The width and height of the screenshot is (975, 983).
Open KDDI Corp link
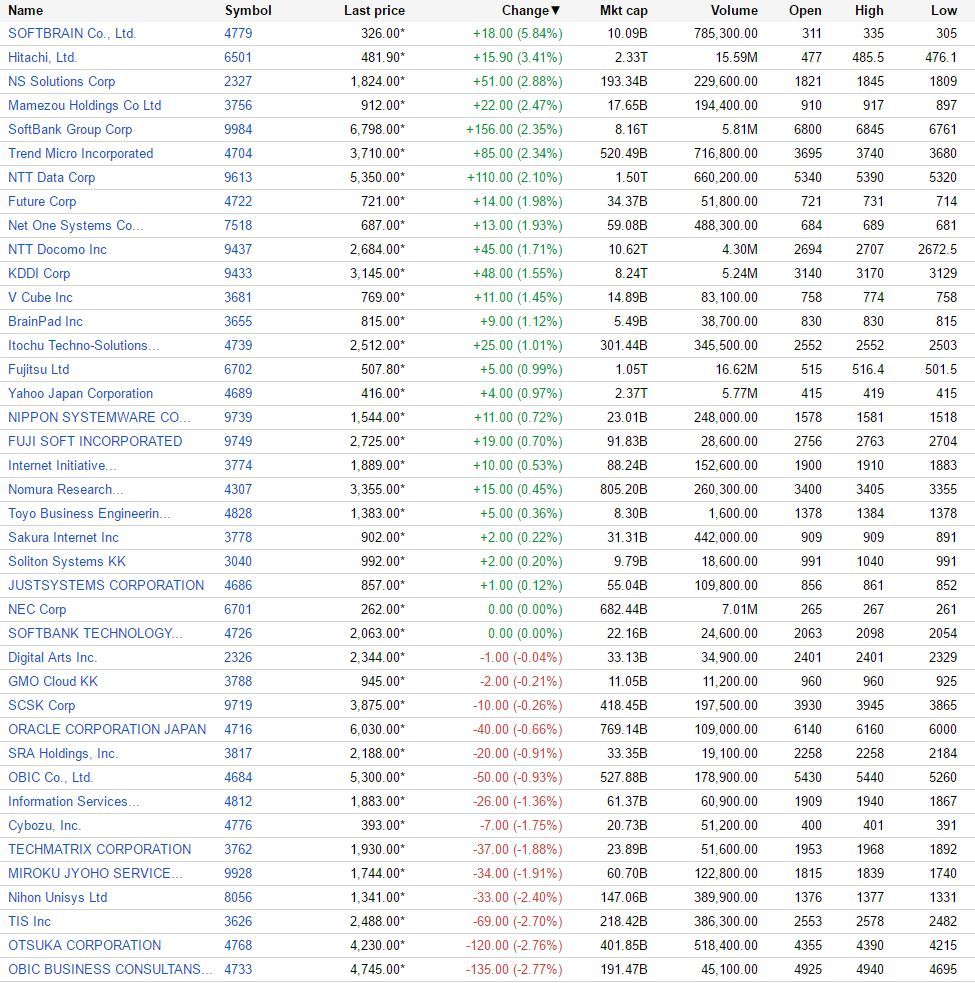tap(39, 273)
